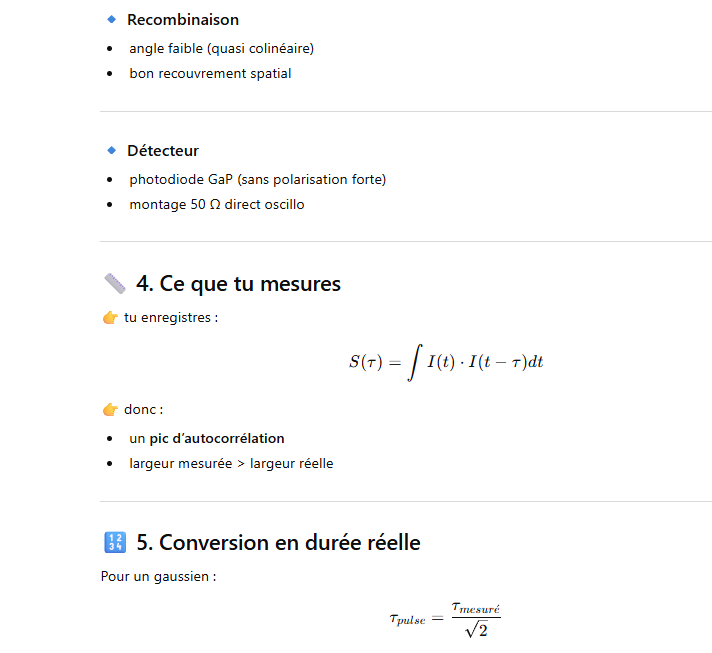Click the 'largeur mesurée > largeur réelle' bullet
This screenshot has width=712, height=653.
pyautogui.click(x=231, y=464)
